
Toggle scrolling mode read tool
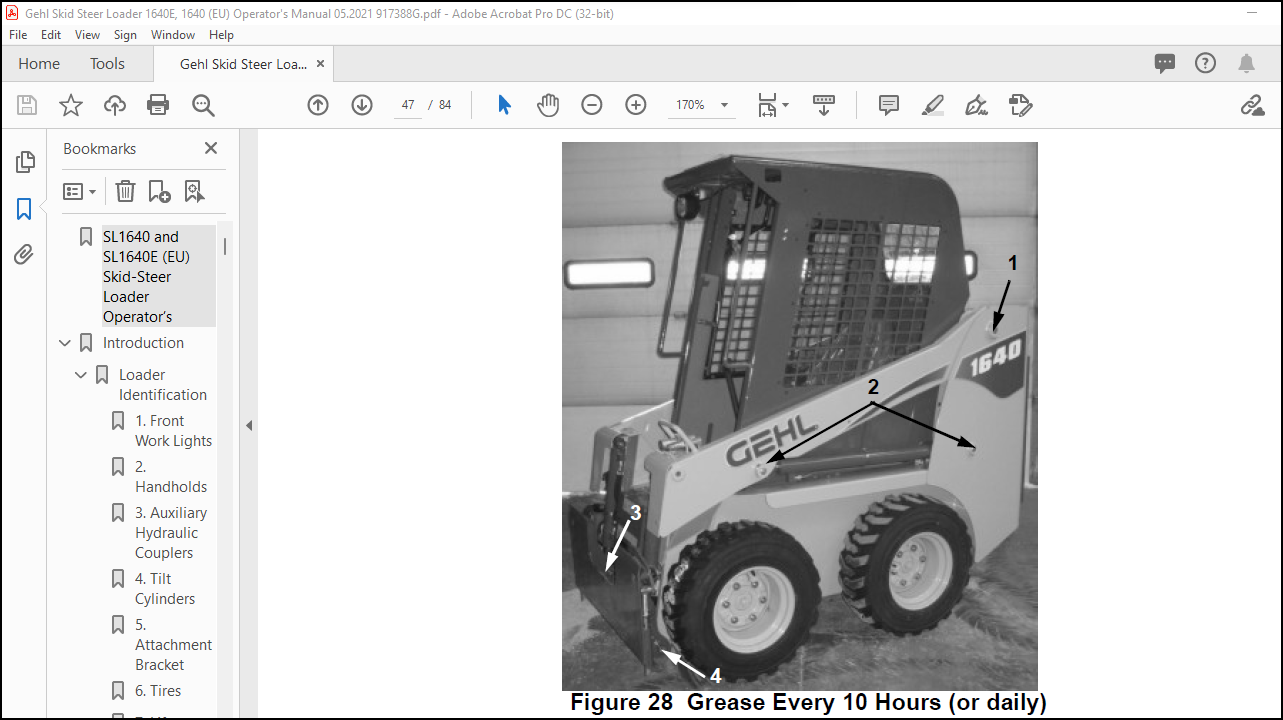pos(824,105)
